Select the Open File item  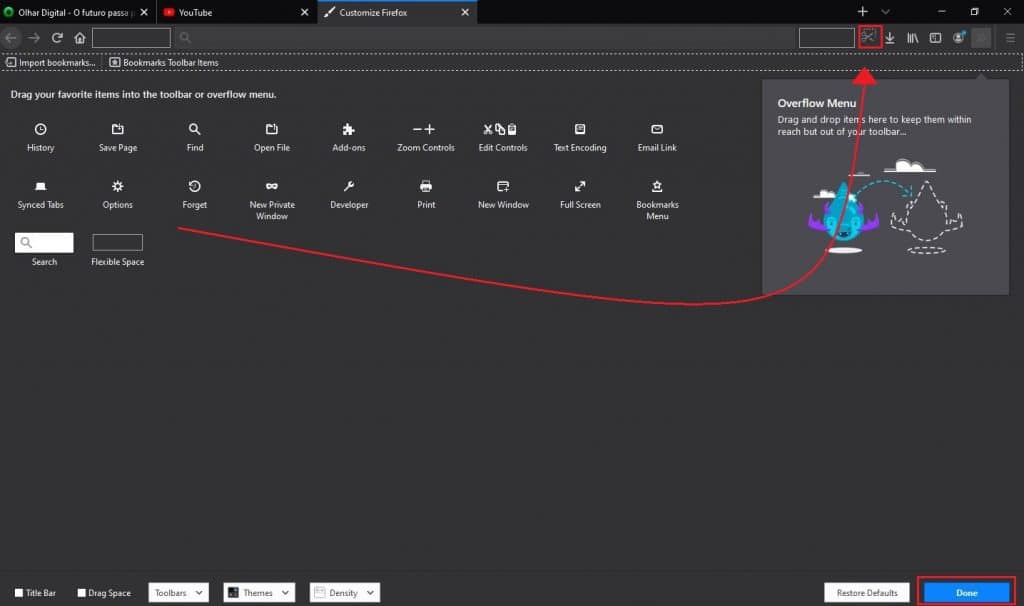point(272,137)
